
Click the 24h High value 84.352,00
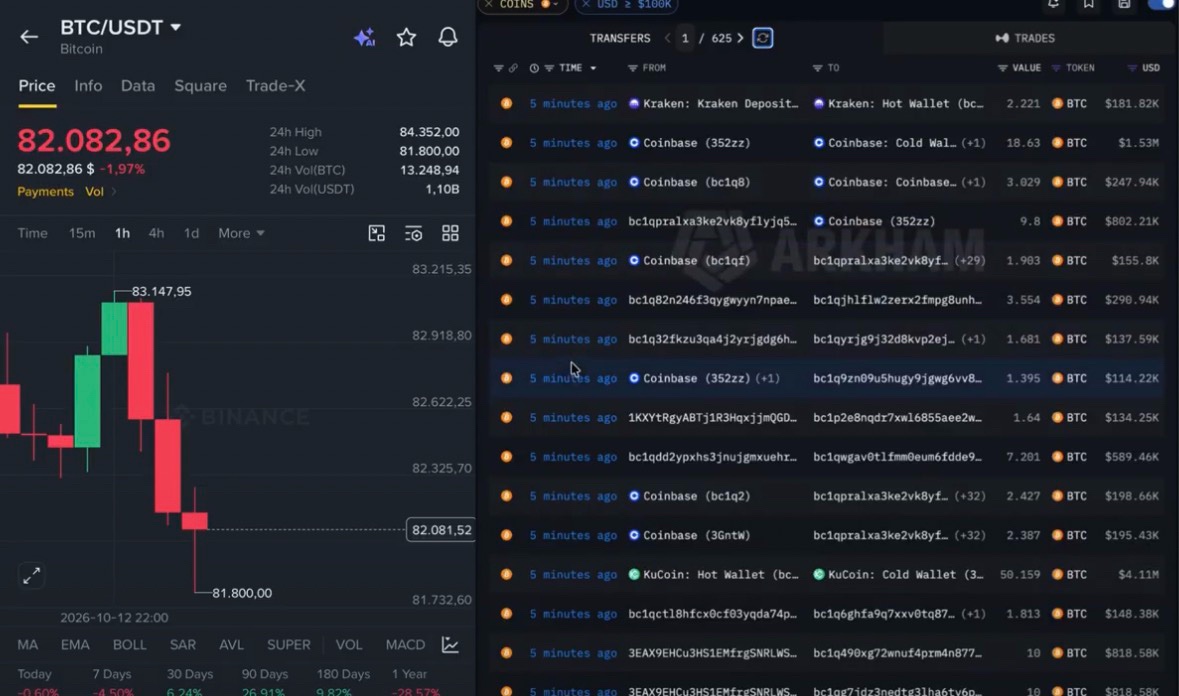429,132
